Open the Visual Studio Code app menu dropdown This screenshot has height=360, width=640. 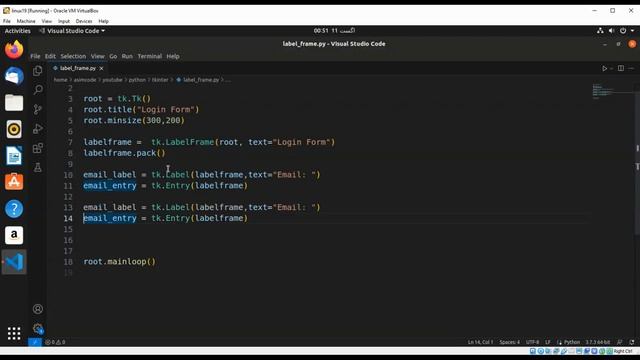(72, 31)
